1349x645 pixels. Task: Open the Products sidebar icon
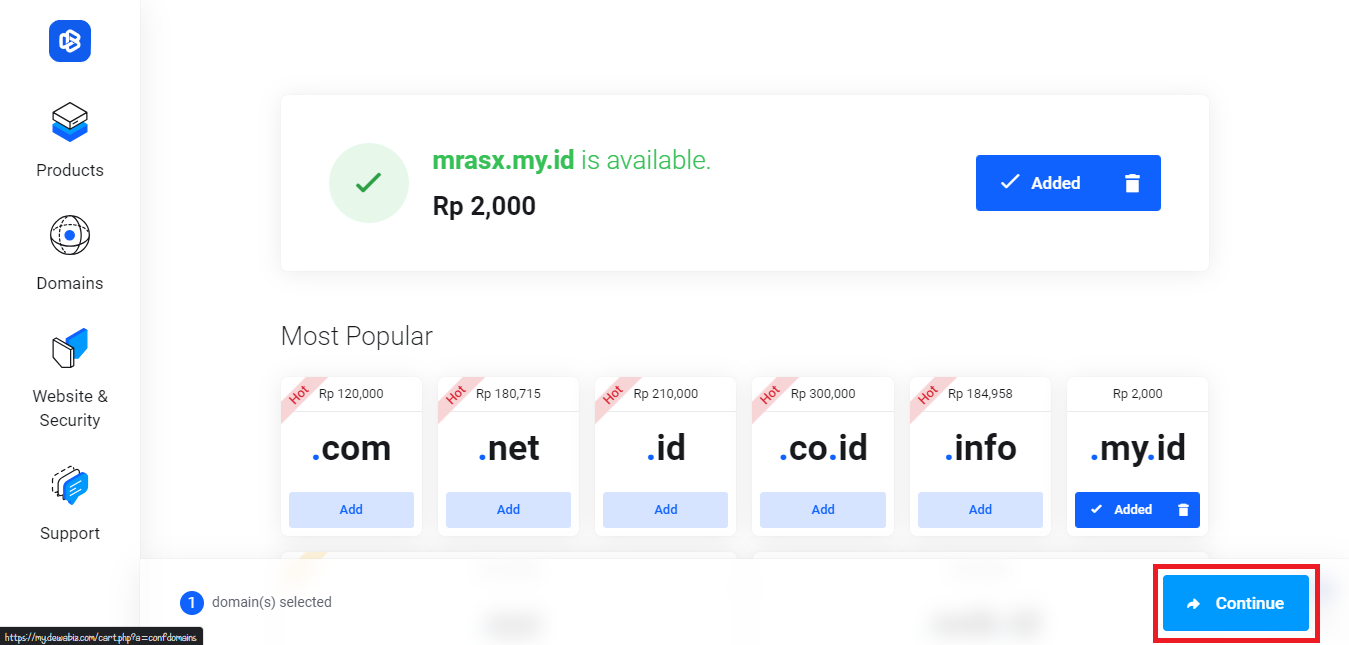[x=70, y=122]
